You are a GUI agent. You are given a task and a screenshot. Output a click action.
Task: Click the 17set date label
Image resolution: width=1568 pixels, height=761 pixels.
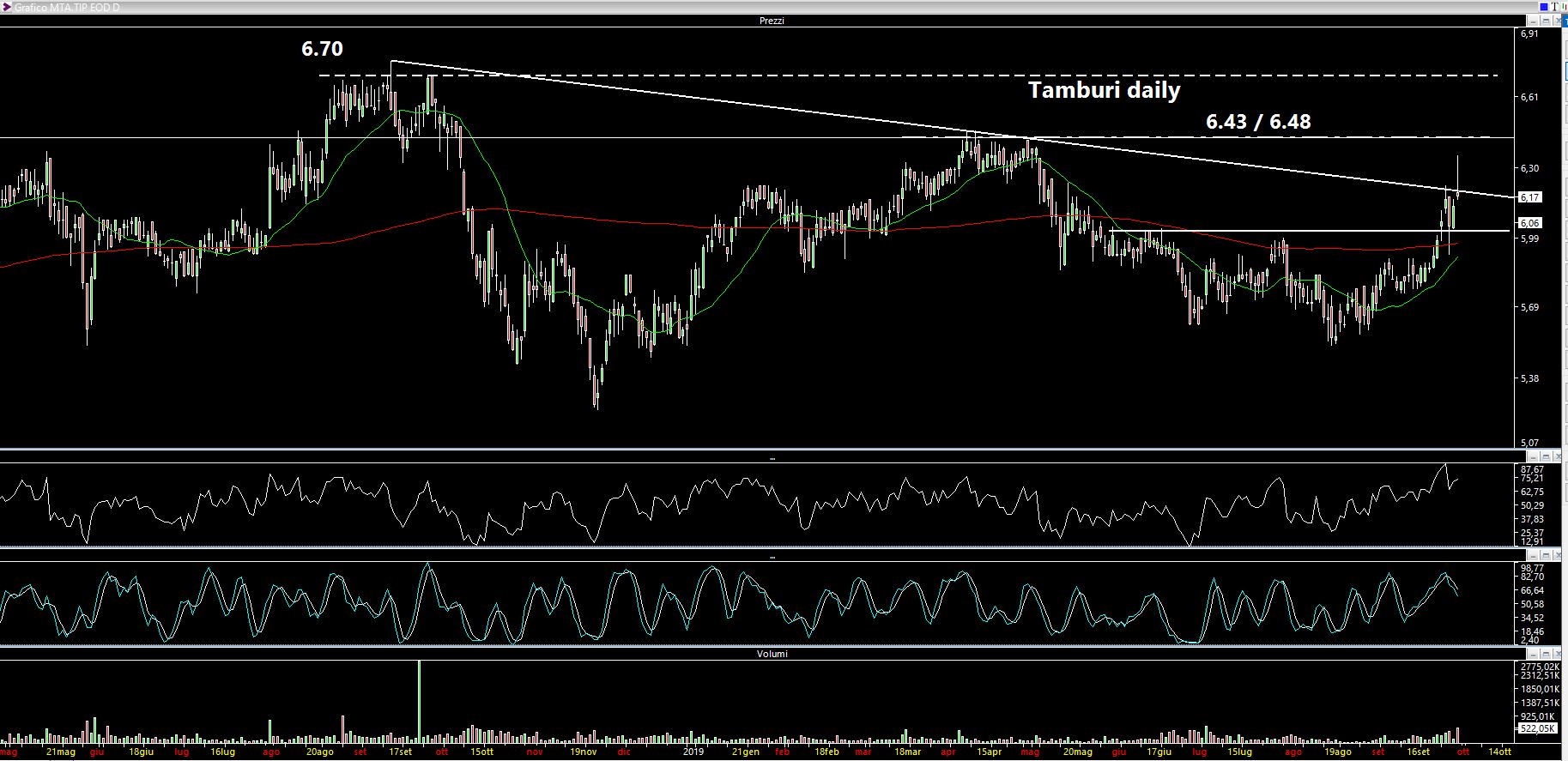tap(400, 752)
